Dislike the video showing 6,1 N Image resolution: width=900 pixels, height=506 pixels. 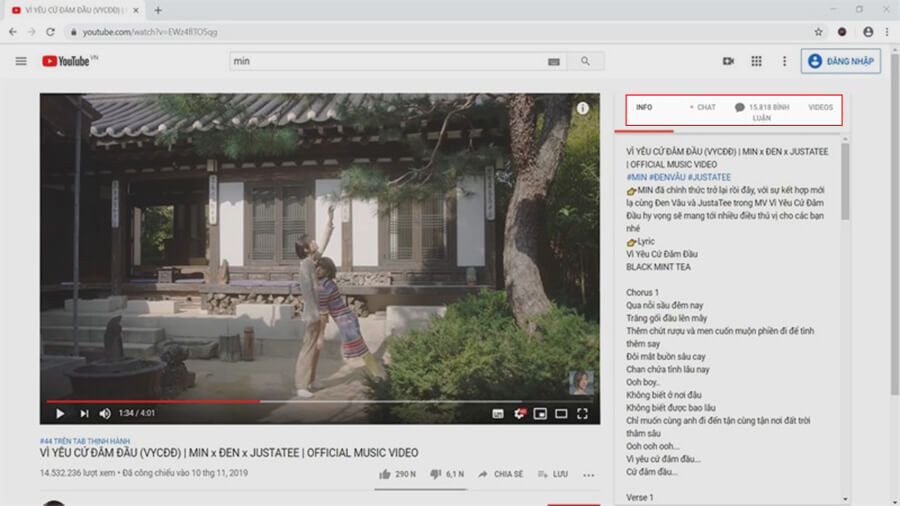[447, 474]
